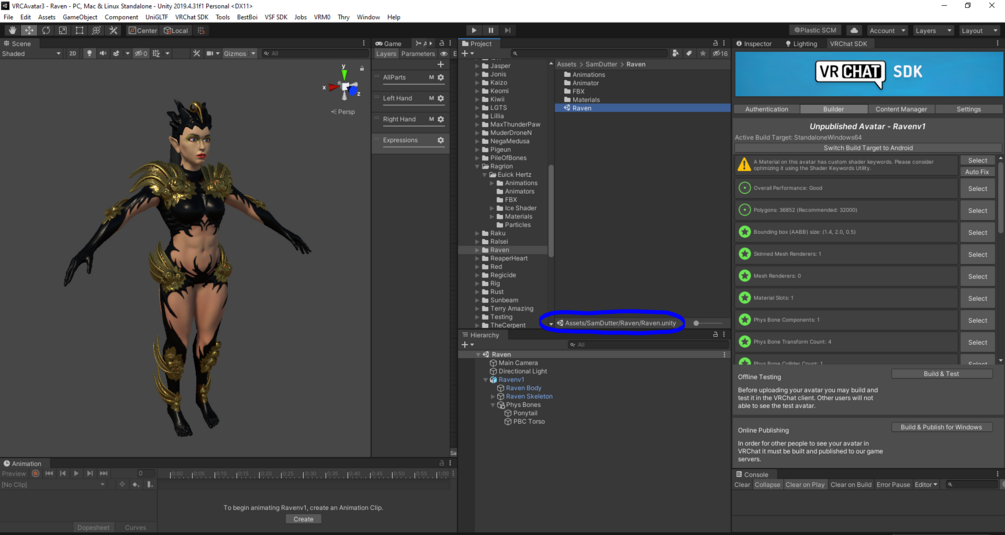Select the Hand tool in toolbar
This screenshot has height=535, width=1005.
tap(12, 30)
